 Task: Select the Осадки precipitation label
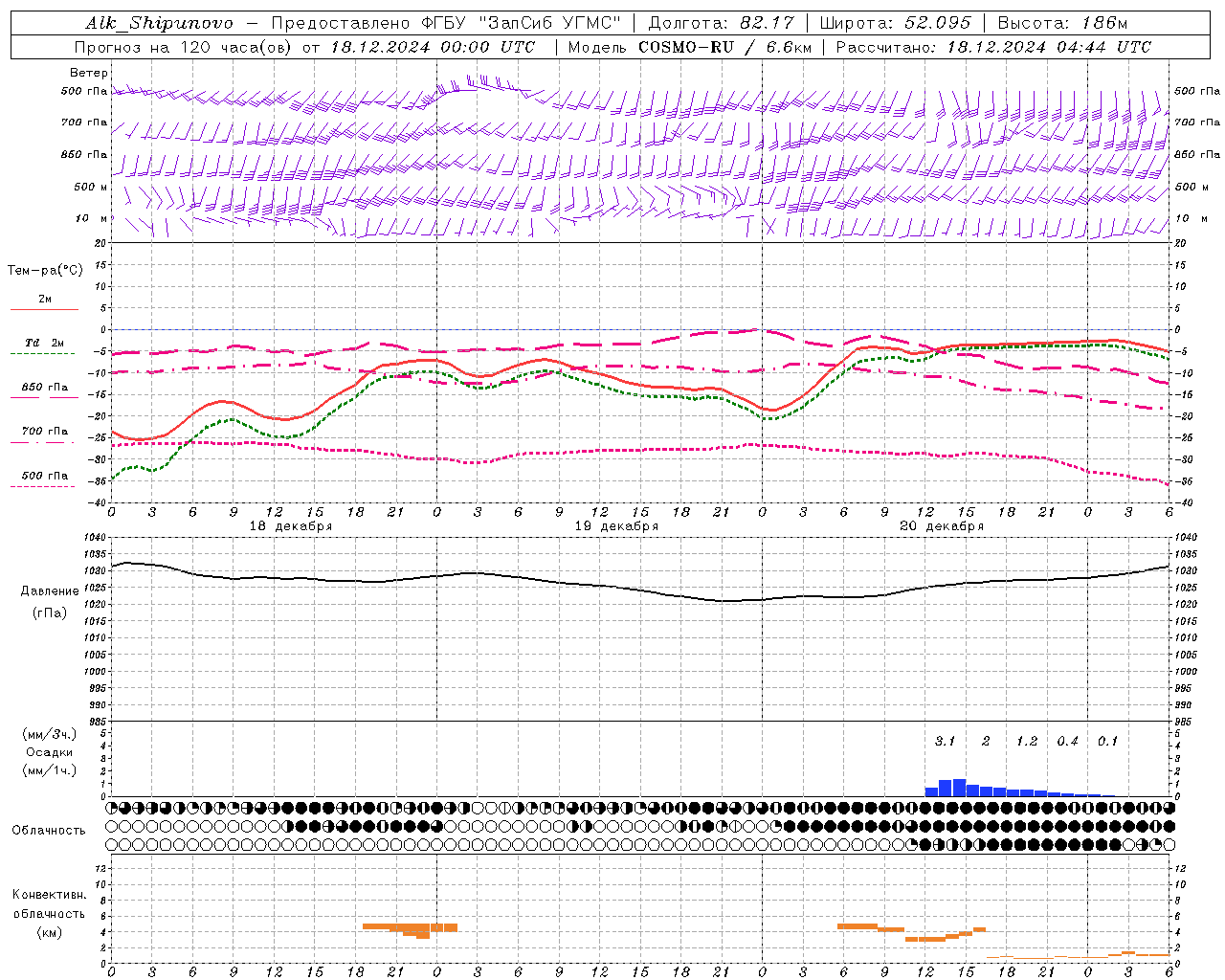coord(50,752)
